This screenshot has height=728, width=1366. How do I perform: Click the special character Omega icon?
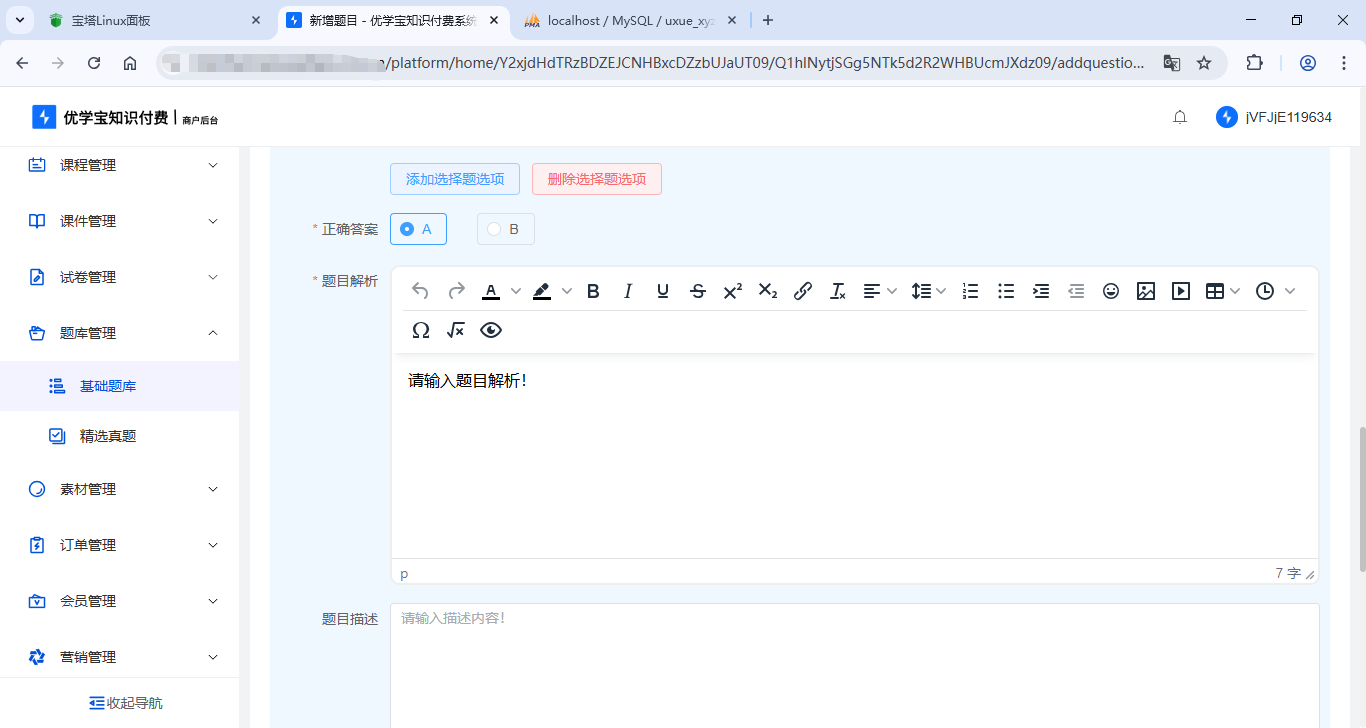[421, 331]
